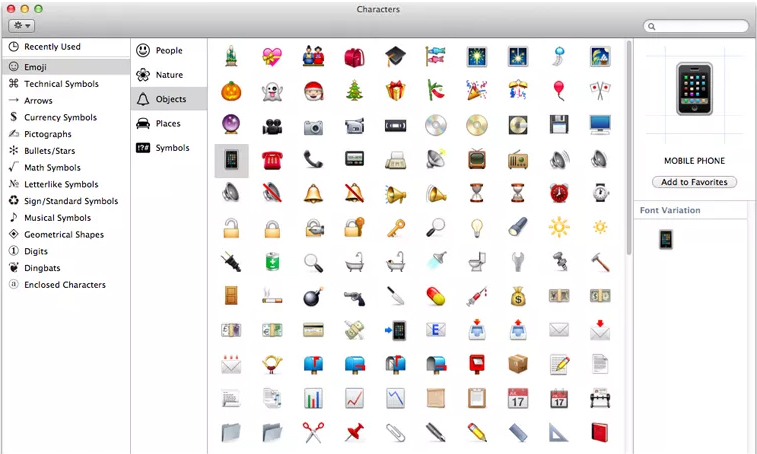Select the muted bell with slash emoji
The width and height of the screenshot is (757, 454).
click(354, 193)
